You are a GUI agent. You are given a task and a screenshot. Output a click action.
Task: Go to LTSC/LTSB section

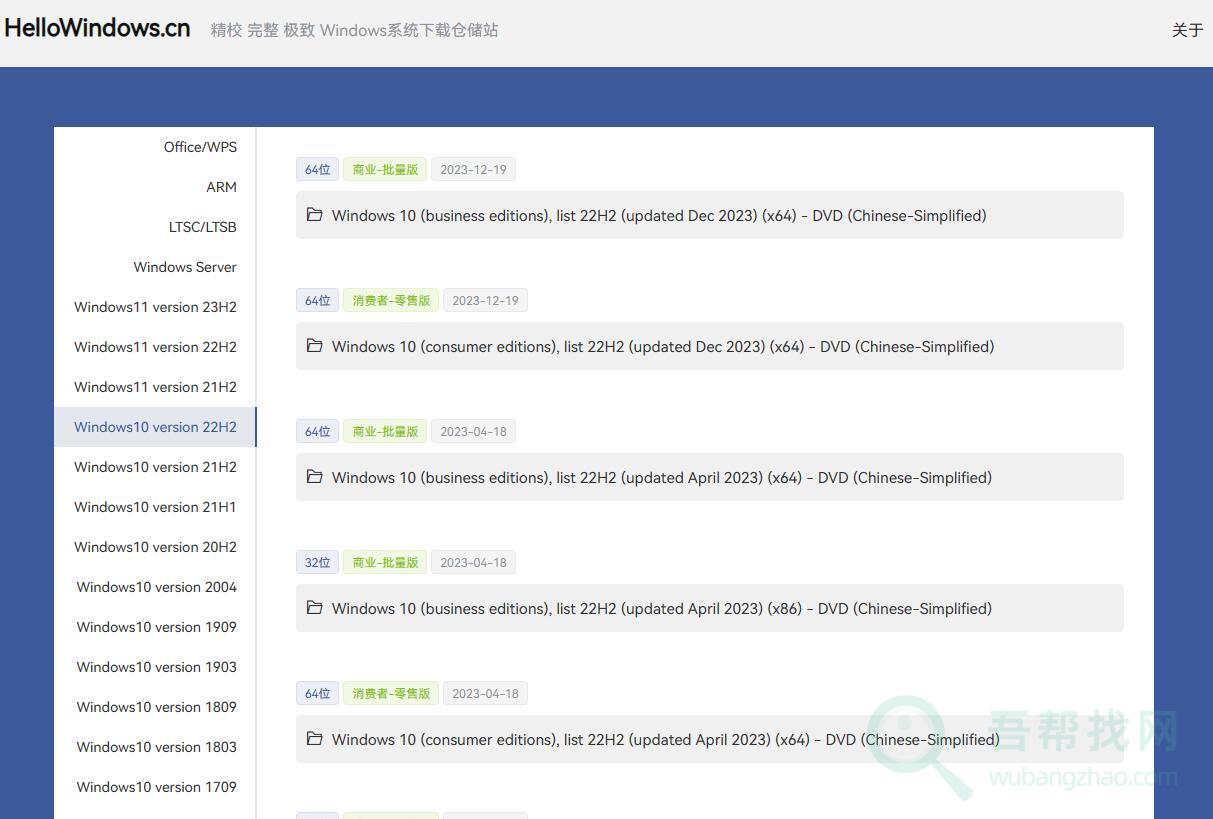tap(202, 227)
